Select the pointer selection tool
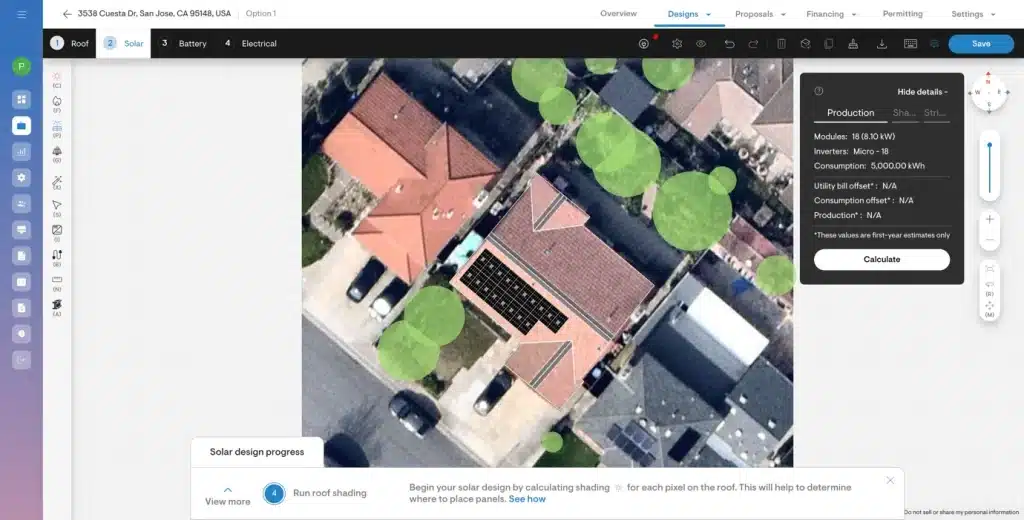1024x520 pixels. pos(57,205)
